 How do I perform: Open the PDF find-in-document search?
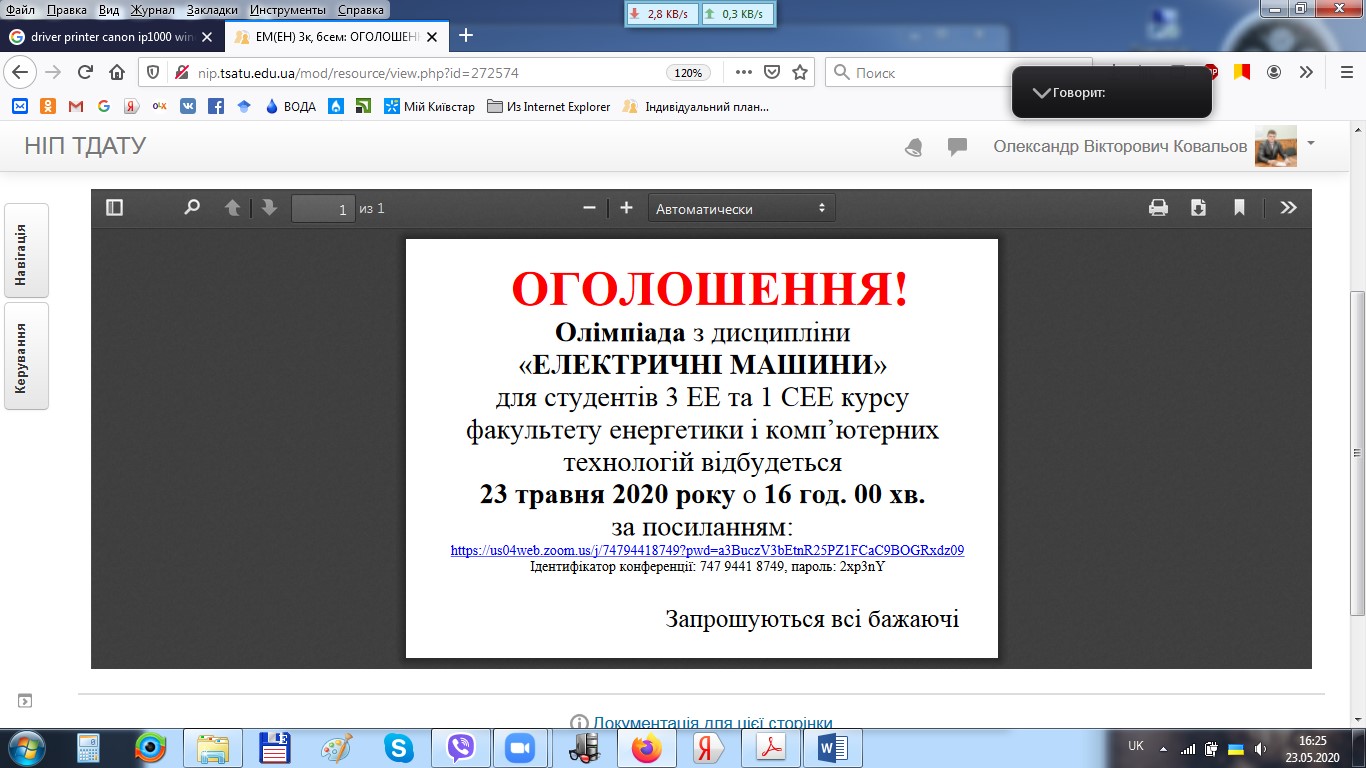(x=192, y=208)
